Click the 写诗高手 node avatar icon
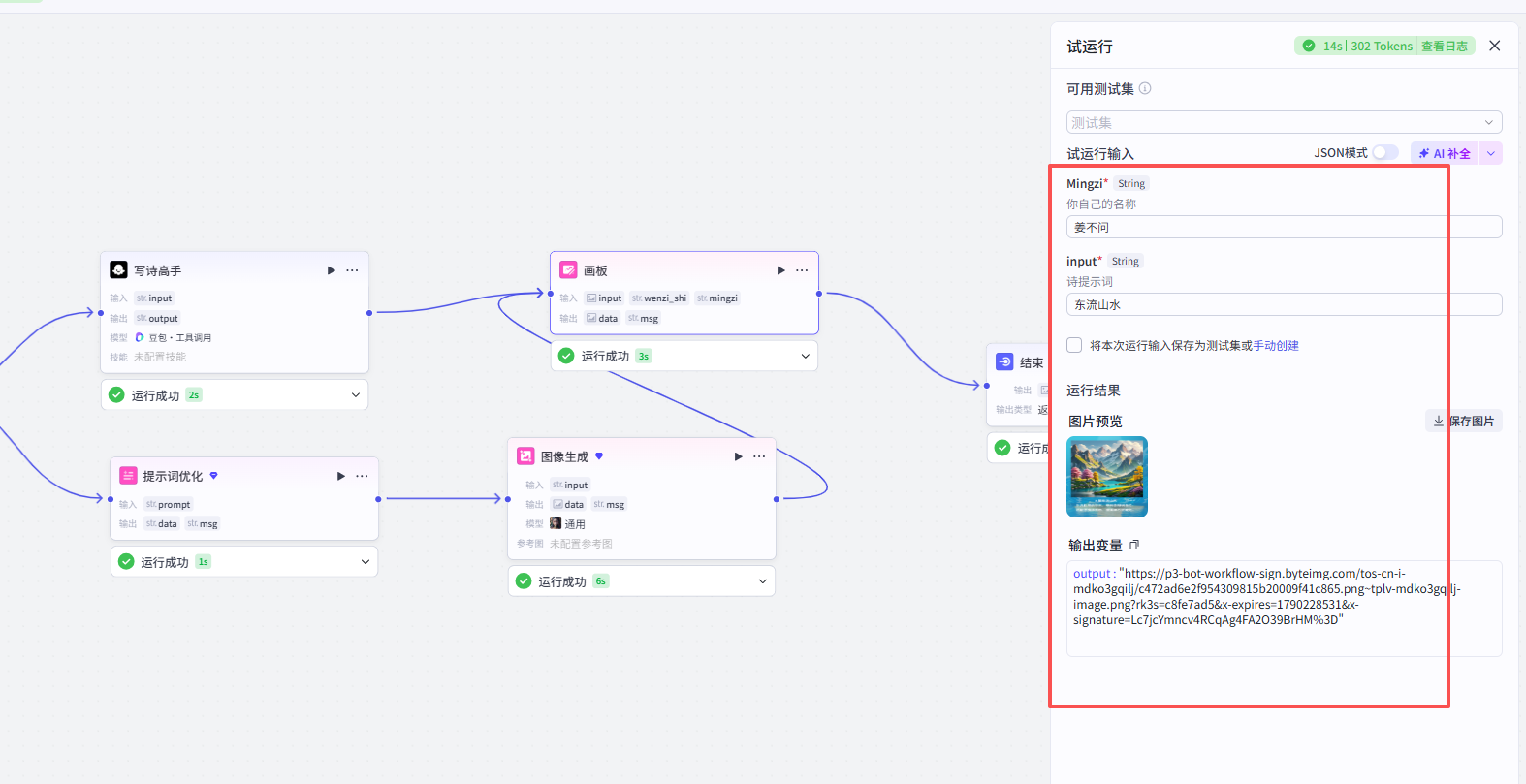1526x784 pixels. pyautogui.click(x=118, y=269)
